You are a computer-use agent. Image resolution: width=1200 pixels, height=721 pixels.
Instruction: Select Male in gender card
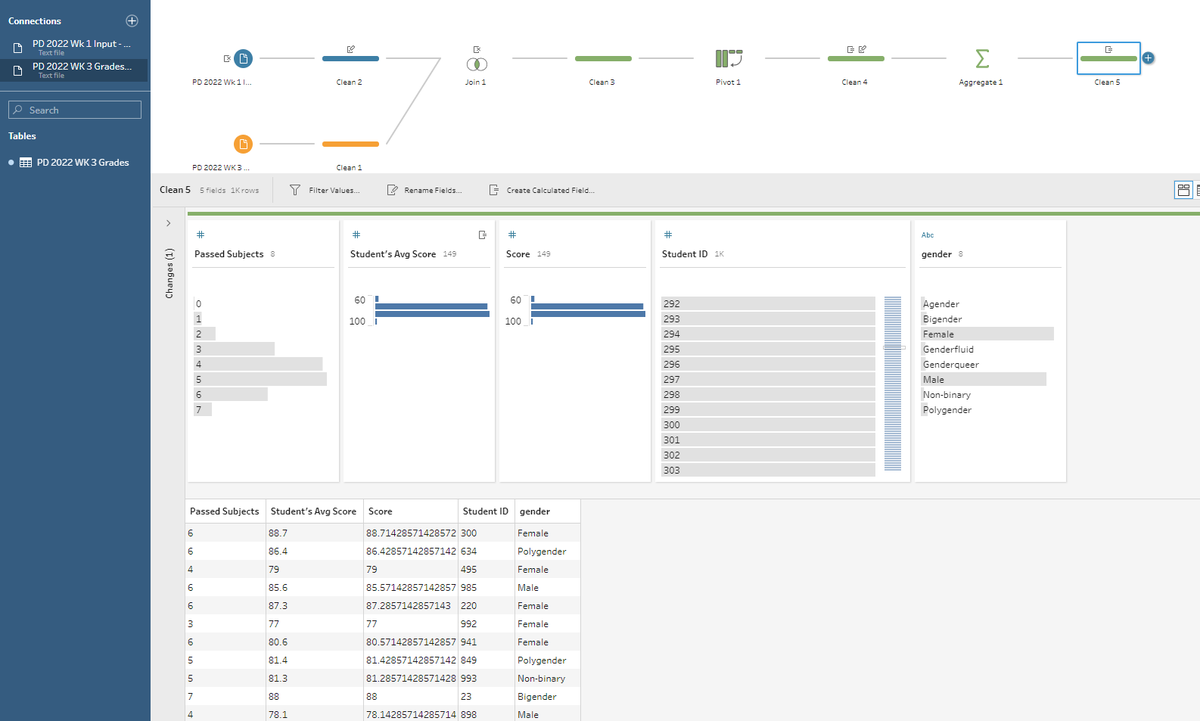pyautogui.click(x=984, y=380)
